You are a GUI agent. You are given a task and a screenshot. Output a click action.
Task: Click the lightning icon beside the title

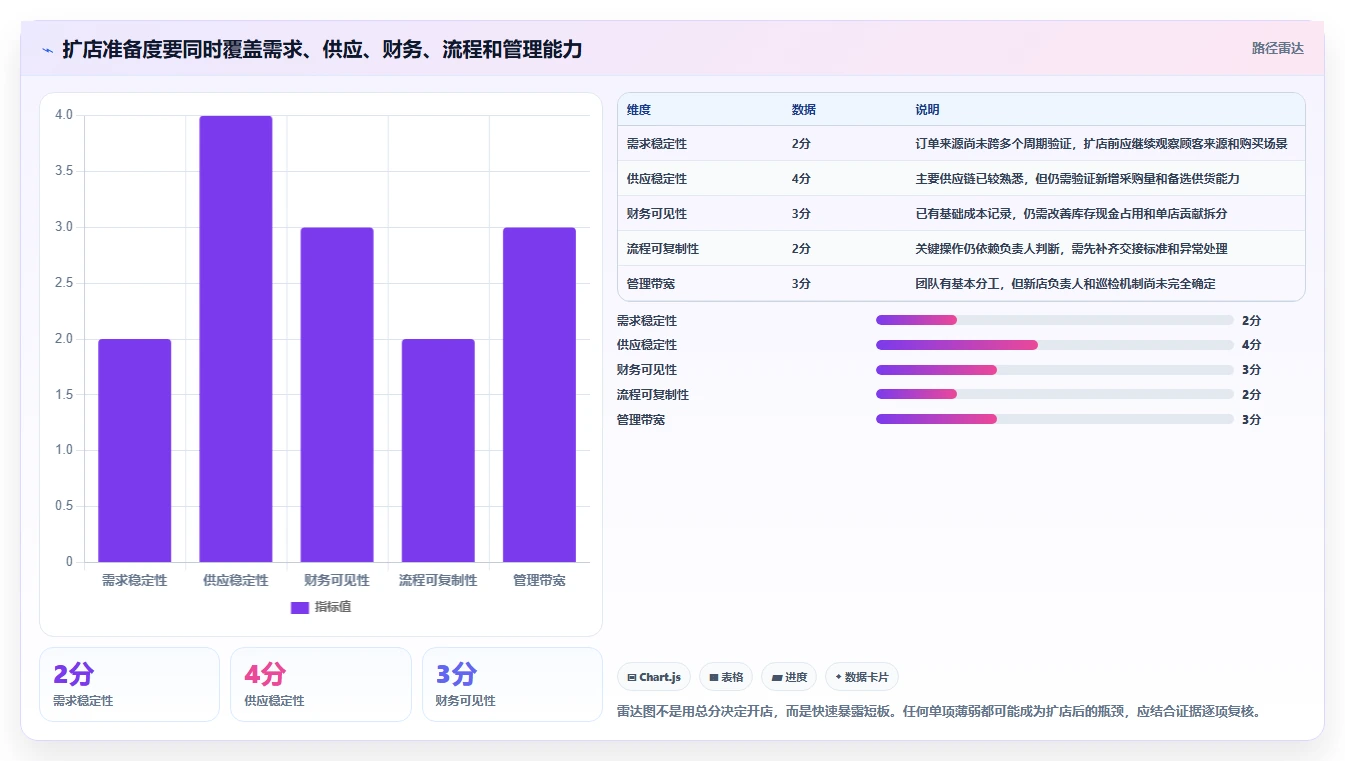pyautogui.click(x=48, y=49)
